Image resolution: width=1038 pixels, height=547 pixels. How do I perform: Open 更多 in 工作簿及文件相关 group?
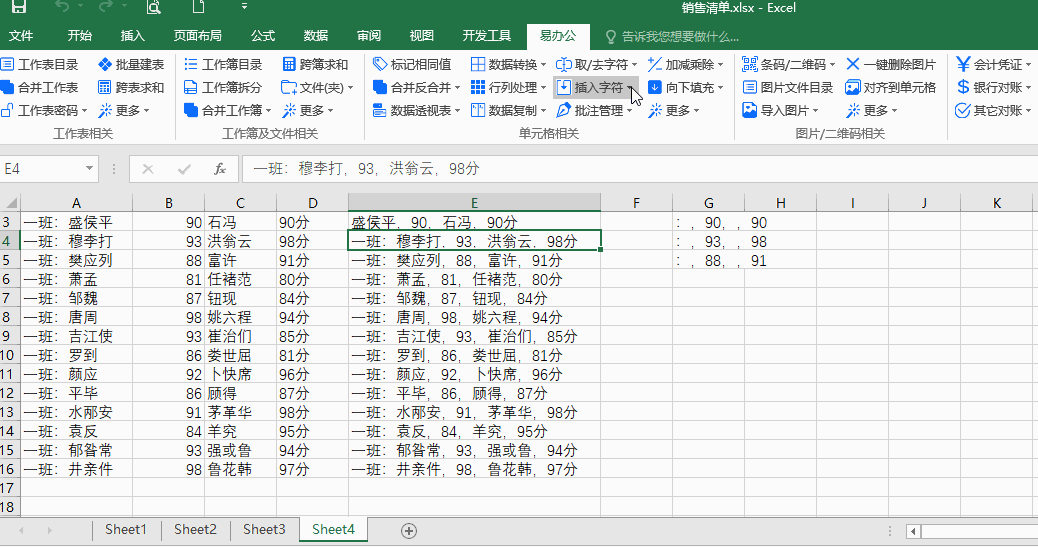click(x=308, y=111)
